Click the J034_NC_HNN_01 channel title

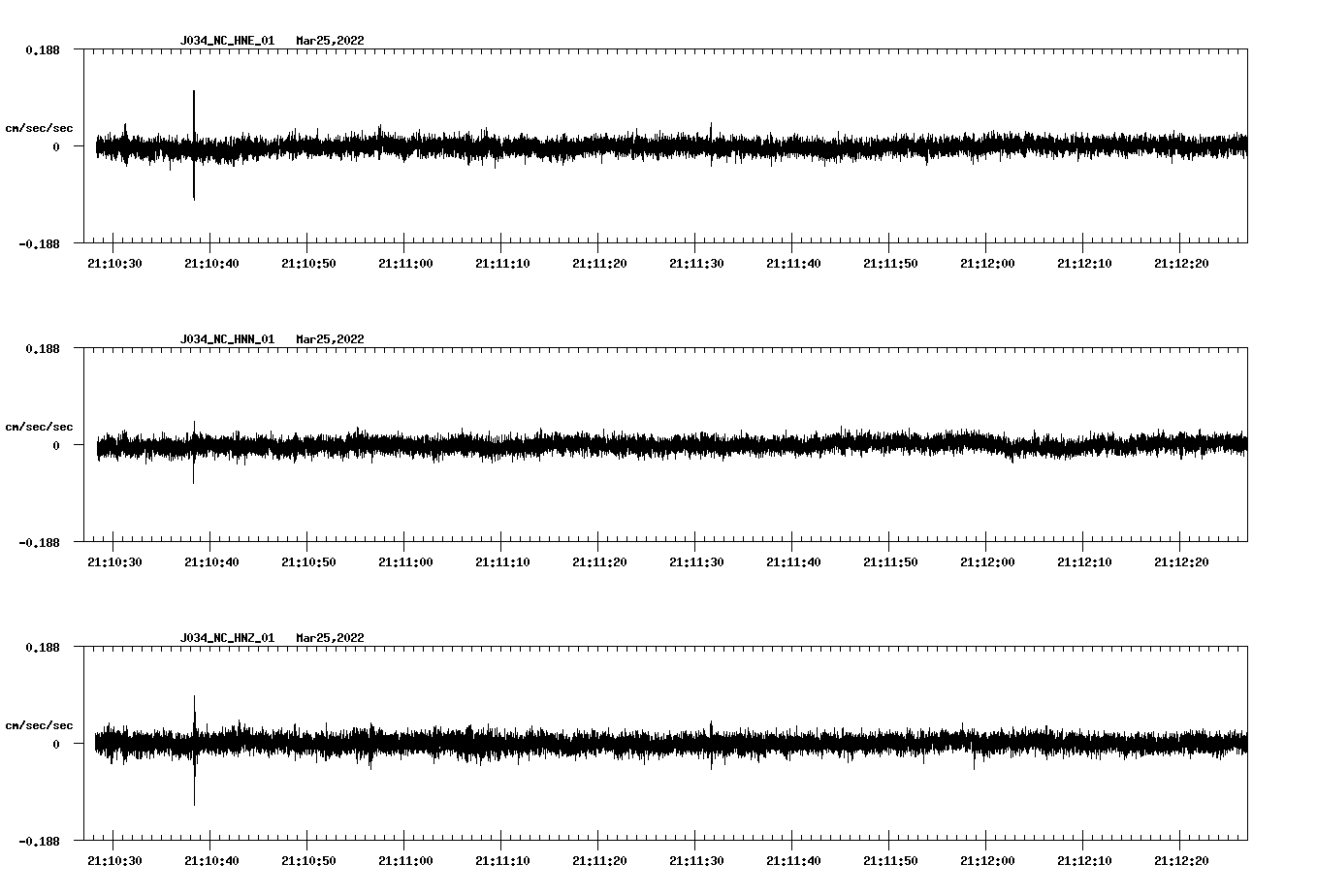point(227,339)
